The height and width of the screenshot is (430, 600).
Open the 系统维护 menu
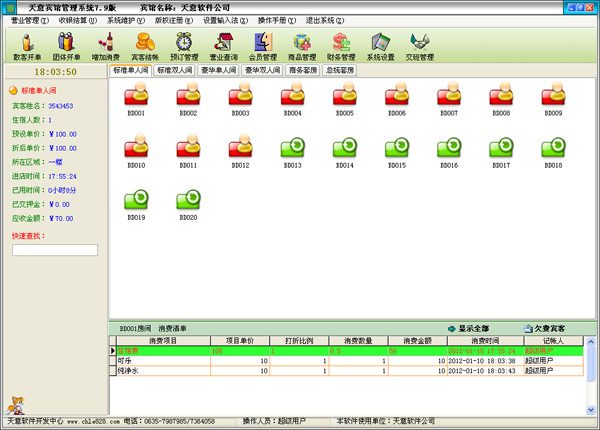pyautogui.click(x=130, y=20)
